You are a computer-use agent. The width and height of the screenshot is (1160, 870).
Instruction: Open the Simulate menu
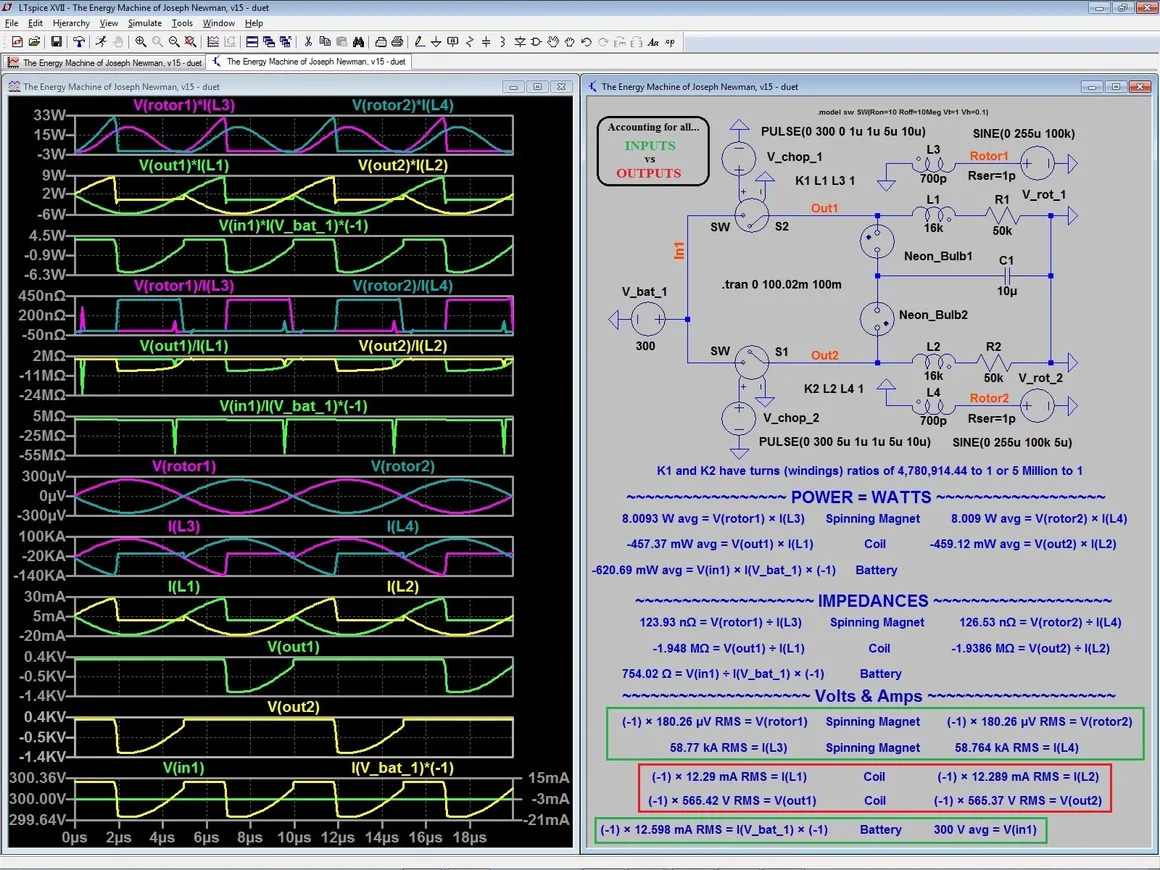click(x=144, y=23)
